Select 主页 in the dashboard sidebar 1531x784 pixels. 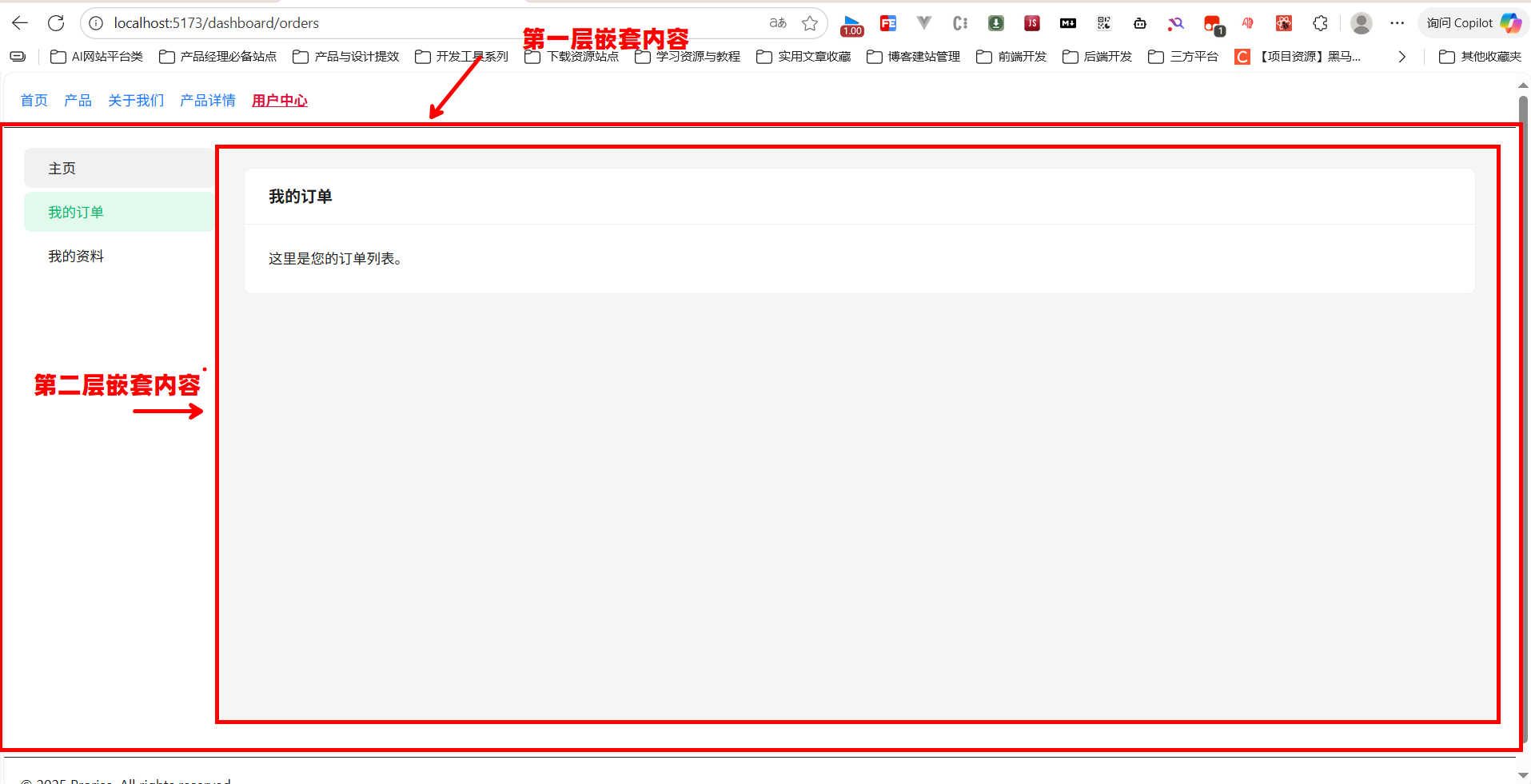pyautogui.click(x=62, y=169)
